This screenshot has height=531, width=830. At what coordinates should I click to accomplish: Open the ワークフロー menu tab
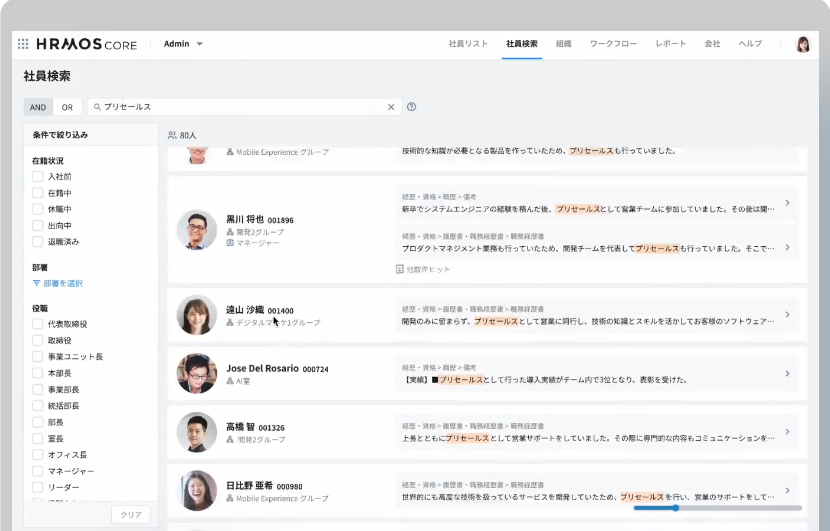(x=613, y=44)
